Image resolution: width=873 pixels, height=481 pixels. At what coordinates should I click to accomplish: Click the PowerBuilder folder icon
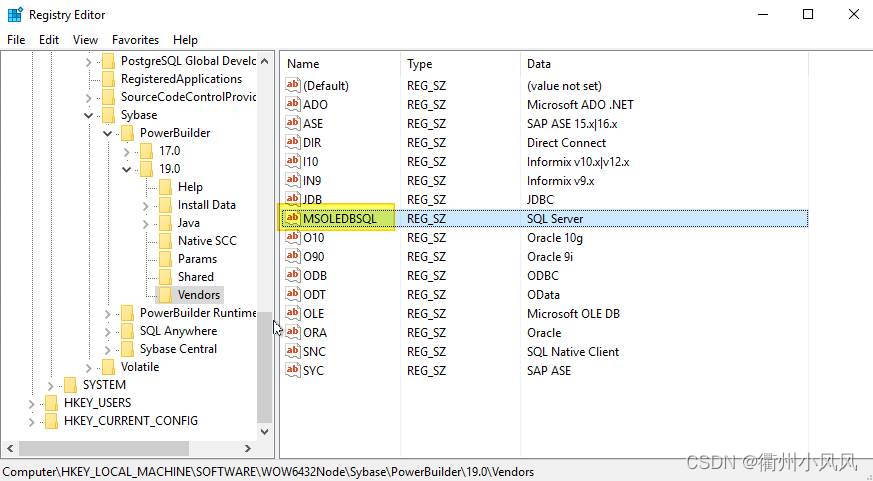[x=127, y=132]
